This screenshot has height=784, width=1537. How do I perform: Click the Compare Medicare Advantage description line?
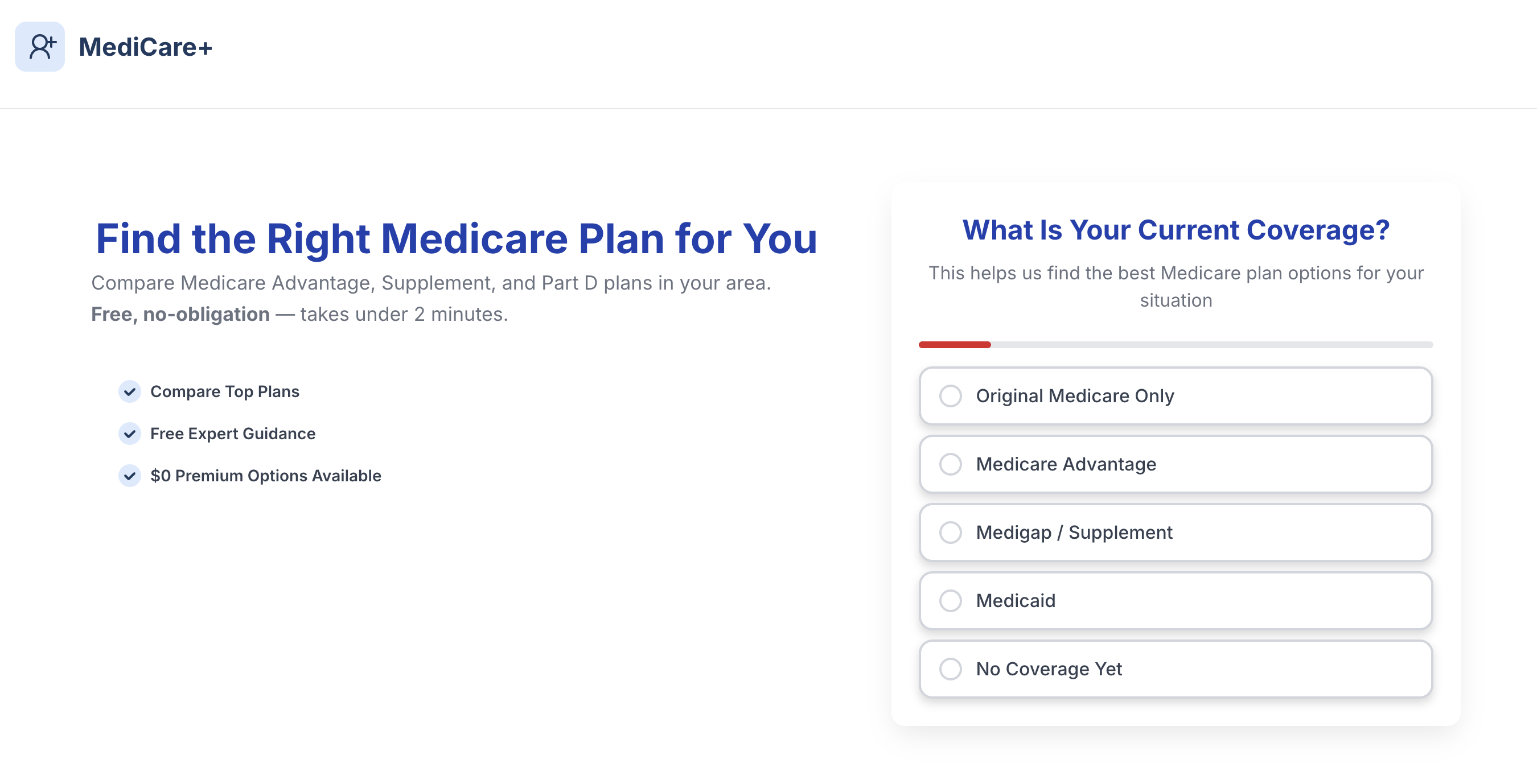(x=431, y=283)
